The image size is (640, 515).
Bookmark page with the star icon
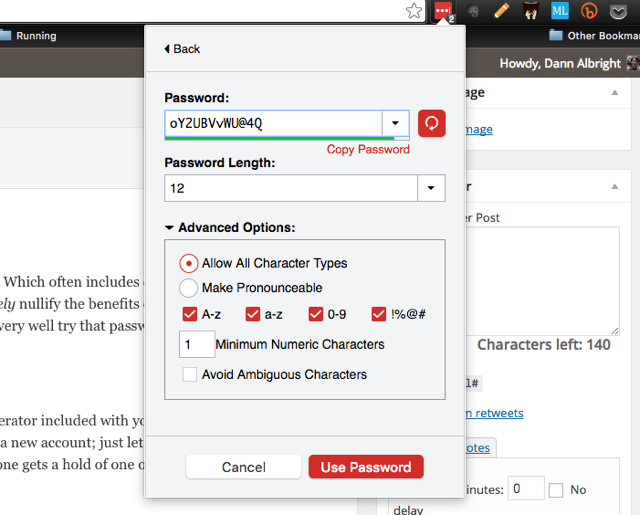click(x=414, y=11)
